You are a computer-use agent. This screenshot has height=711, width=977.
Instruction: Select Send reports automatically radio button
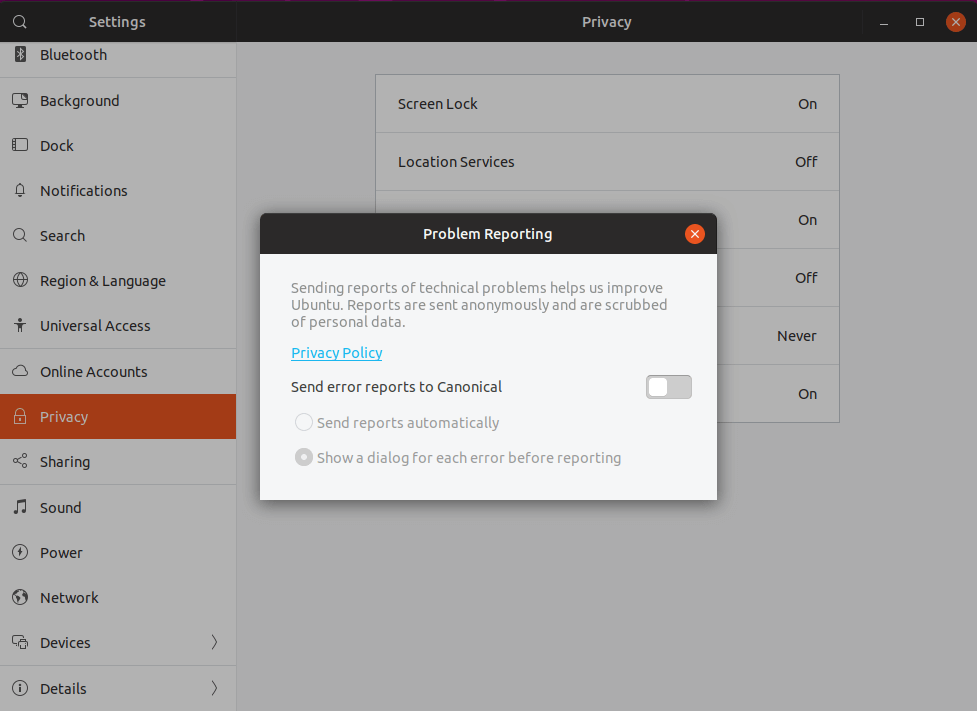coord(304,423)
